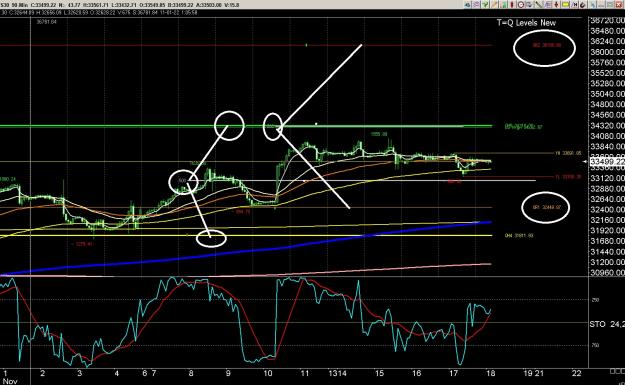Select the orange pencil drawing tool icon

click(494, 4)
